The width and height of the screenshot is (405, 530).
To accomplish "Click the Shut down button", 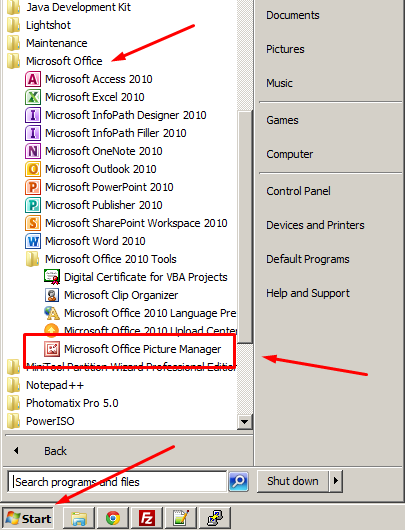I will click(x=293, y=481).
